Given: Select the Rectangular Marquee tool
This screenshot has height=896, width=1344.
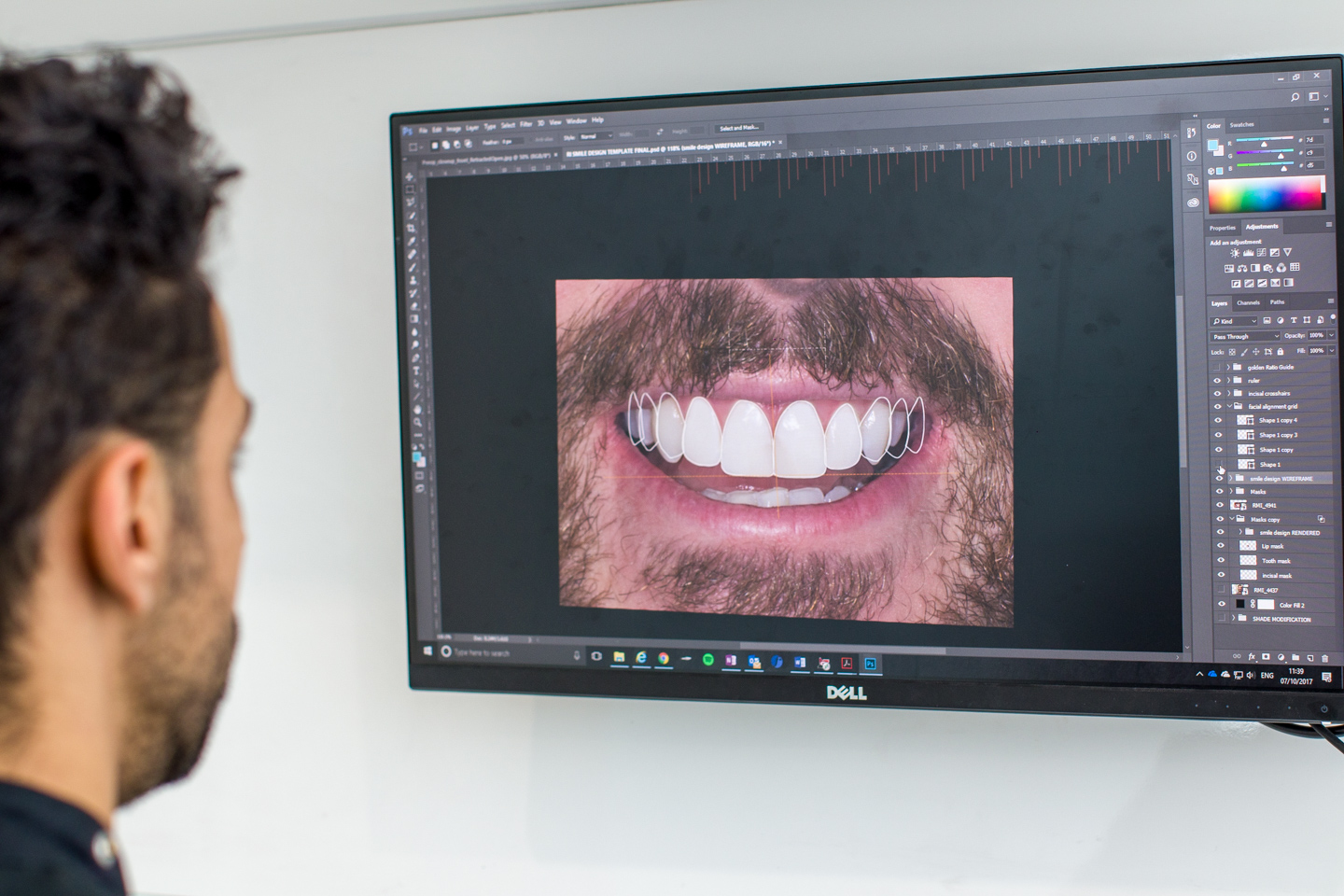Looking at the screenshot, I should pos(411,189).
